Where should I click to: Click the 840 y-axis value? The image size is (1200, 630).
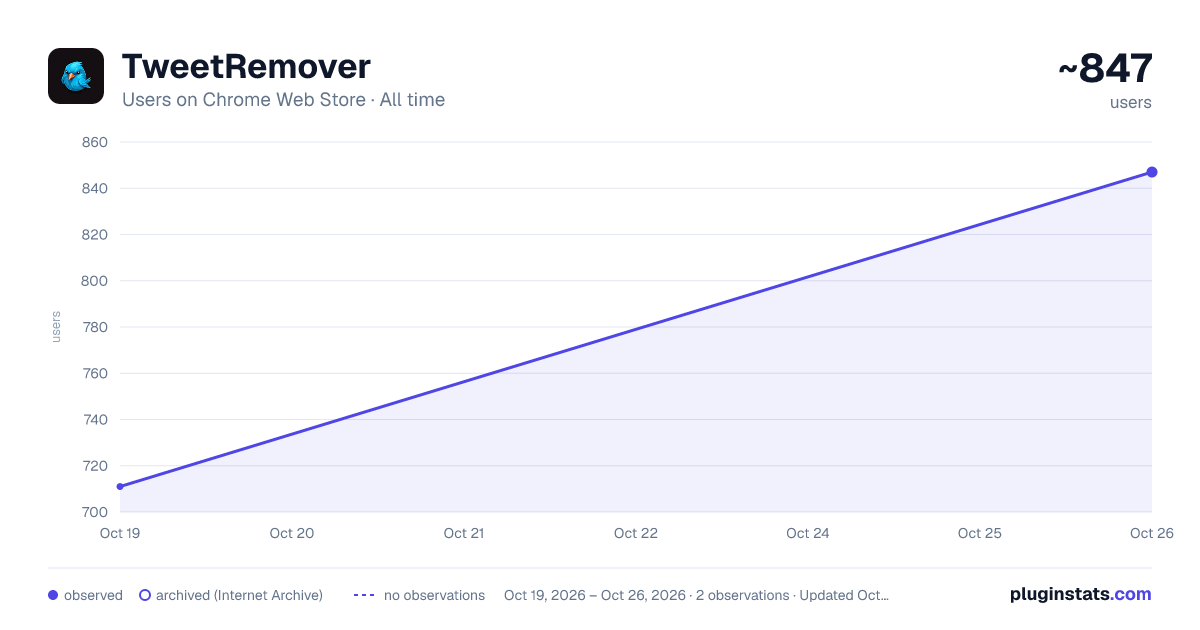[x=94, y=188]
